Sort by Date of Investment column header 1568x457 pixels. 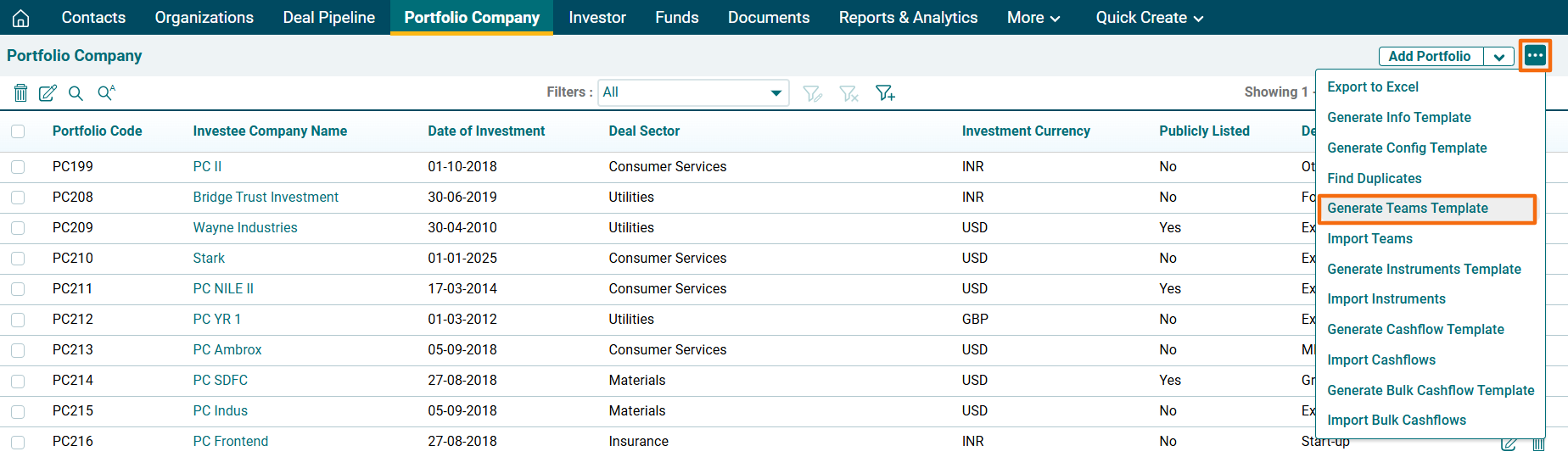click(x=485, y=131)
